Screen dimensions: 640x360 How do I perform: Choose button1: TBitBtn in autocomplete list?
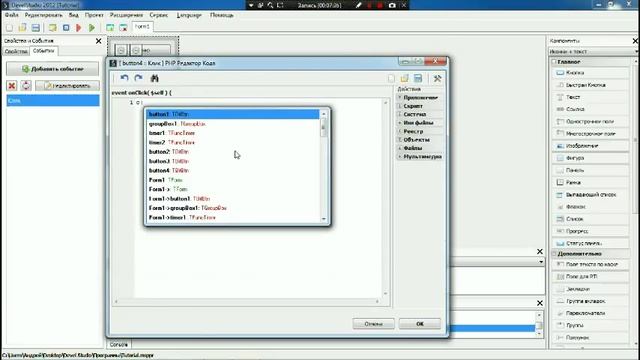click(x=233, y=114)
